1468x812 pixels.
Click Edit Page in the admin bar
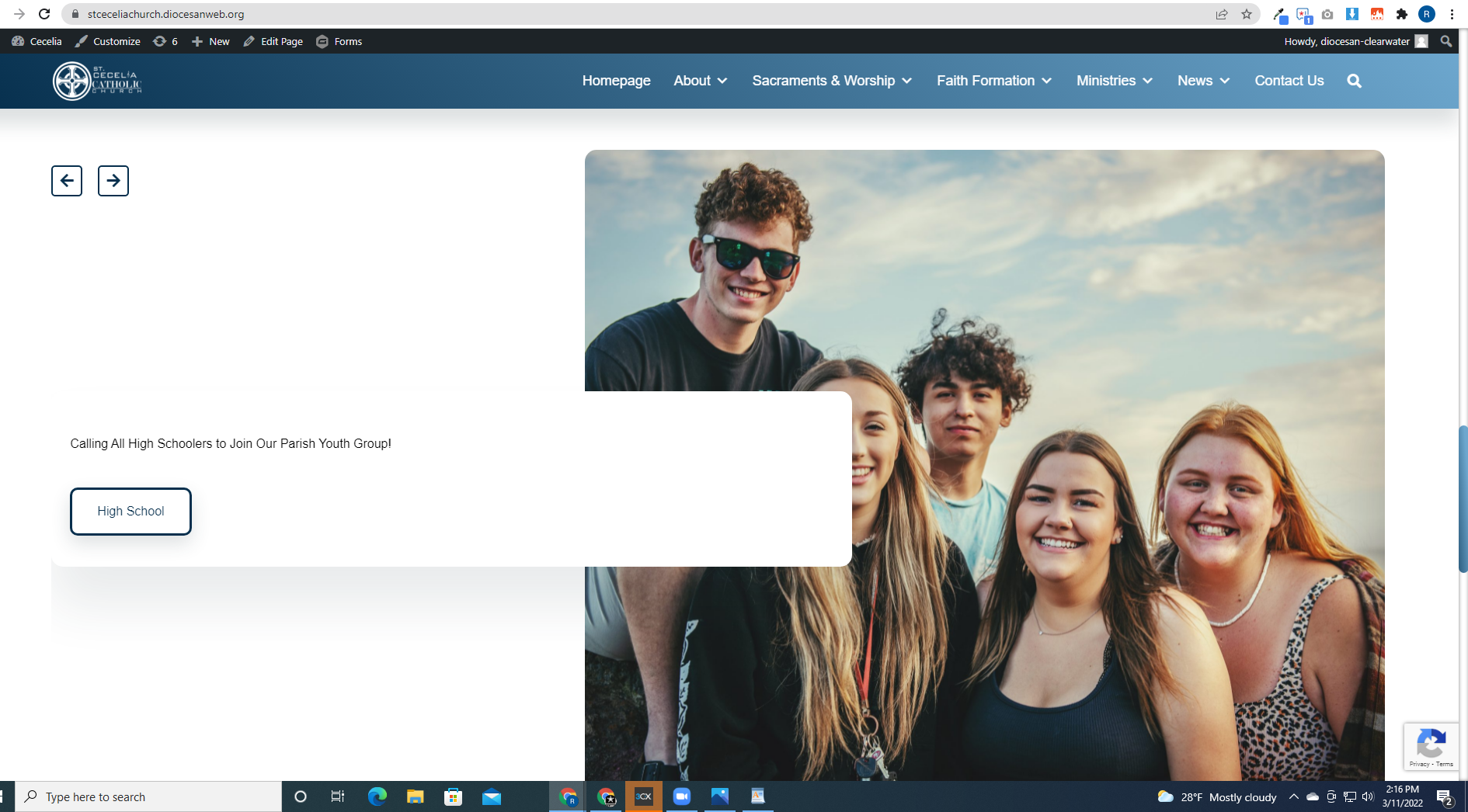click(x=273, y=41)
